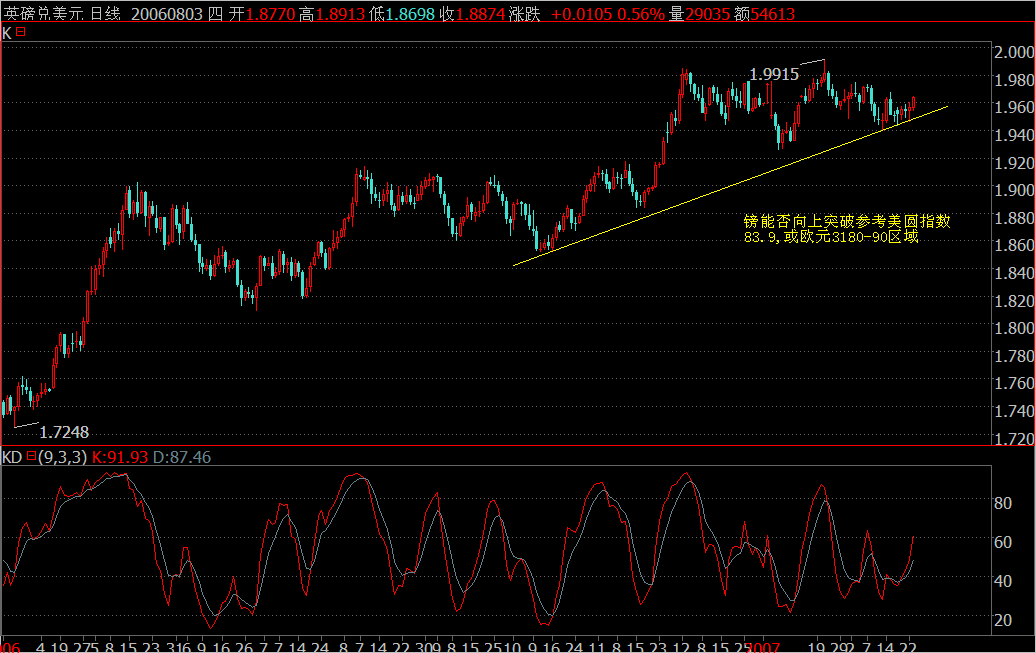Click the D:87.46 value in KD panel
This screenshot has width=1036, height=653.
pyautogui.click(x=180, y=460)
